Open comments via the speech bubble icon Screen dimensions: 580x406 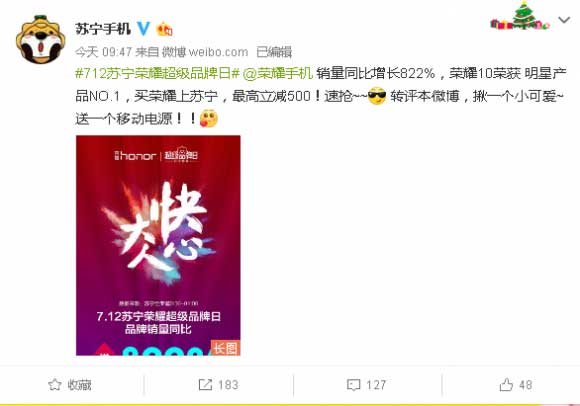pyautogui.click(x=353, y=385)
